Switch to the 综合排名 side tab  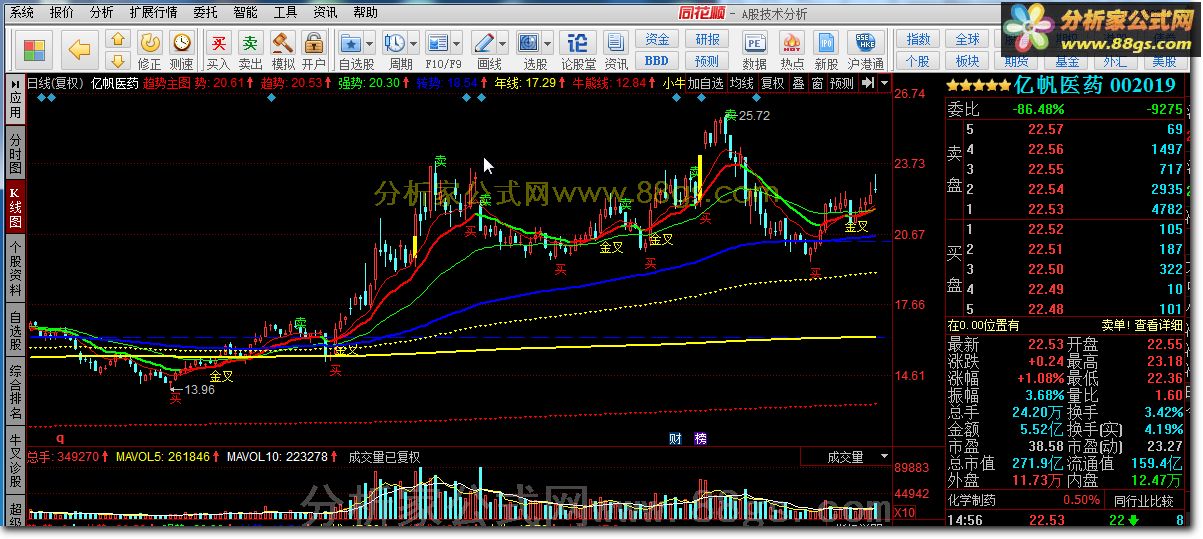[15, 393]
